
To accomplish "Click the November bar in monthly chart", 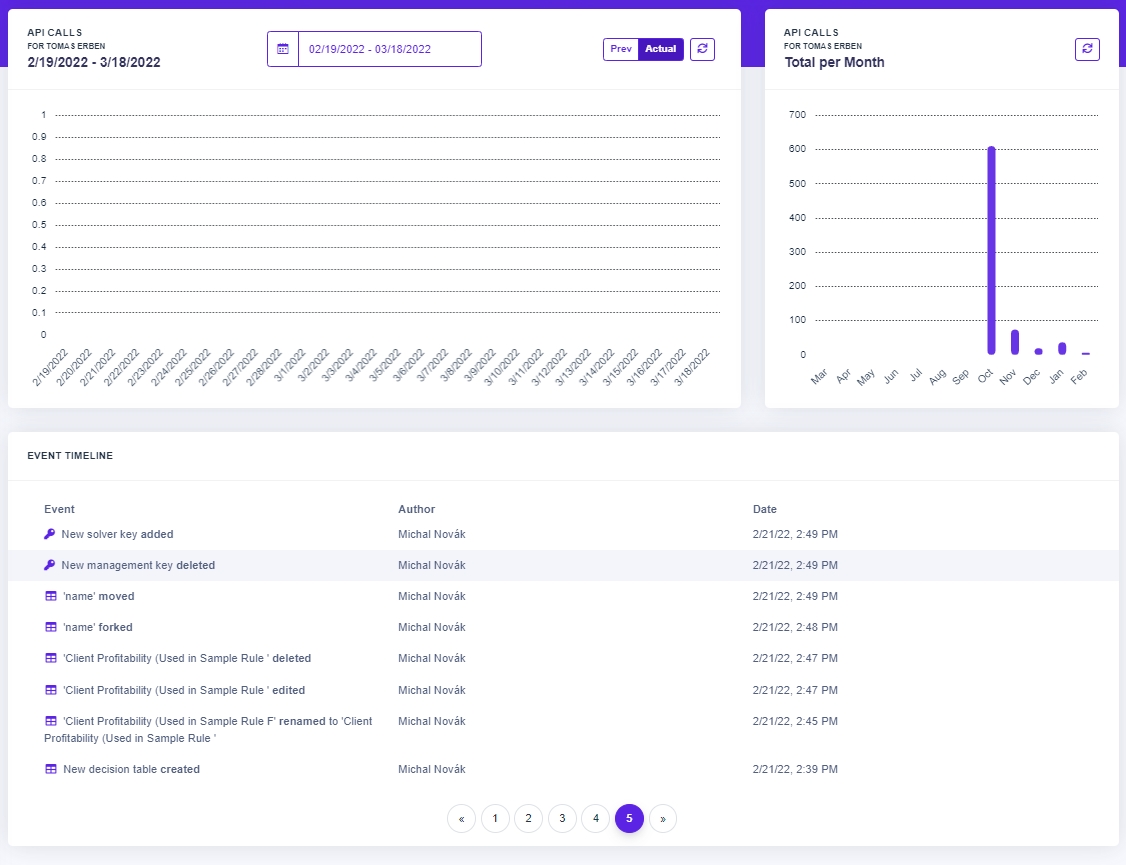I will [1015, 342].
